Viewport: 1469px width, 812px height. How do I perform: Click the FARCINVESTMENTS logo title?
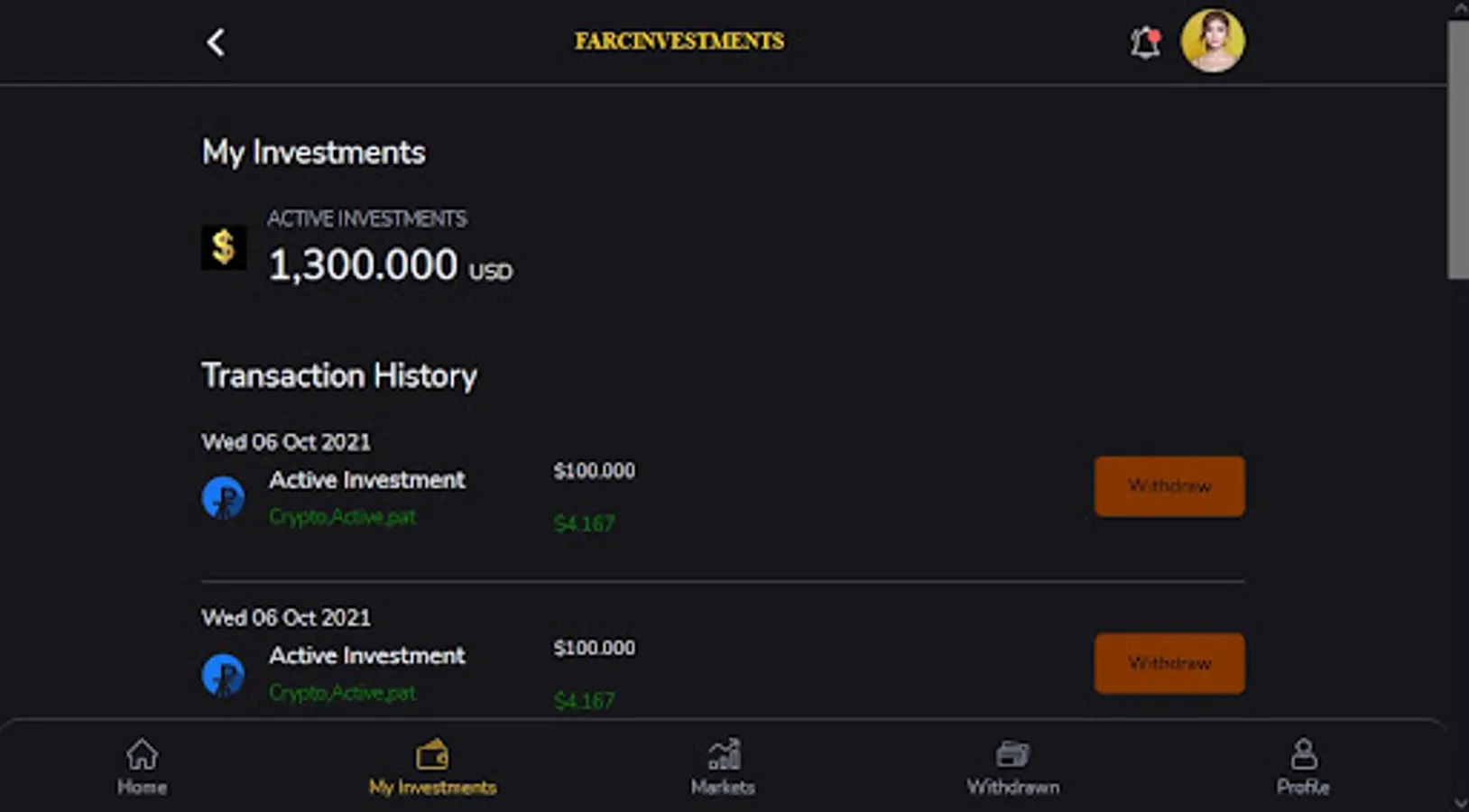679,42
